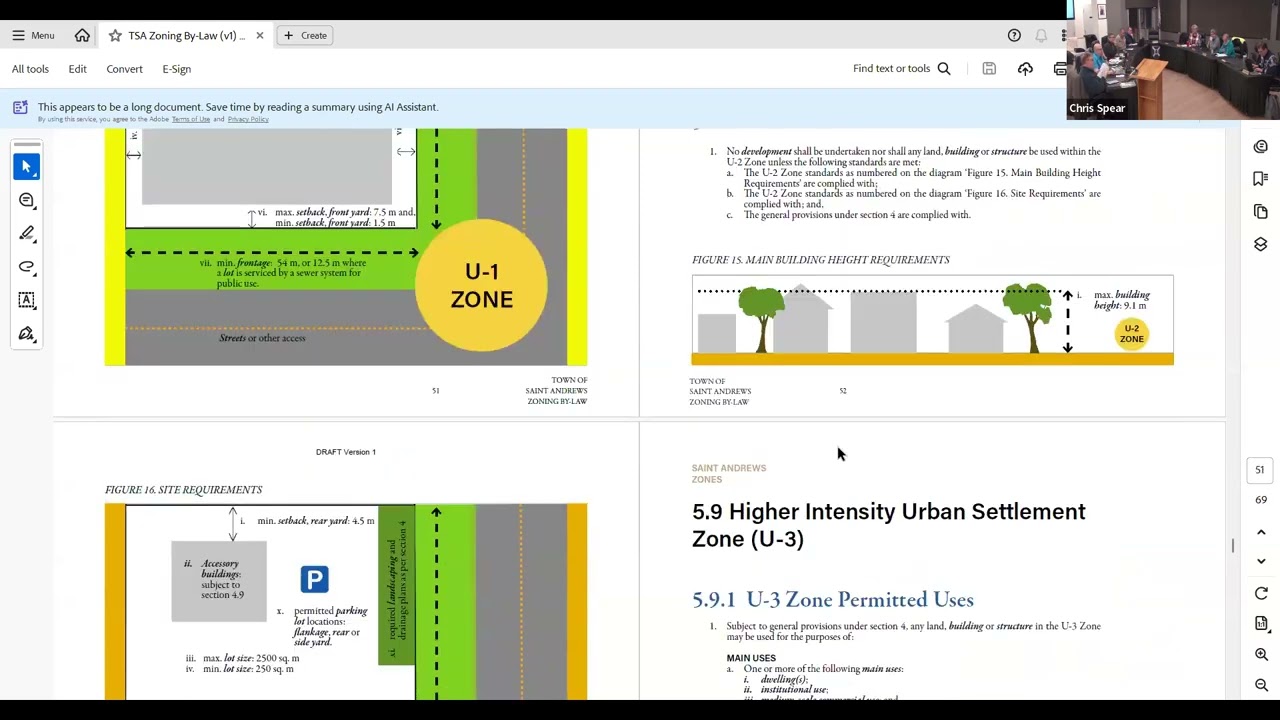Open the Comments panel in right rail

pyautogui.click(x=1261, y=146)
